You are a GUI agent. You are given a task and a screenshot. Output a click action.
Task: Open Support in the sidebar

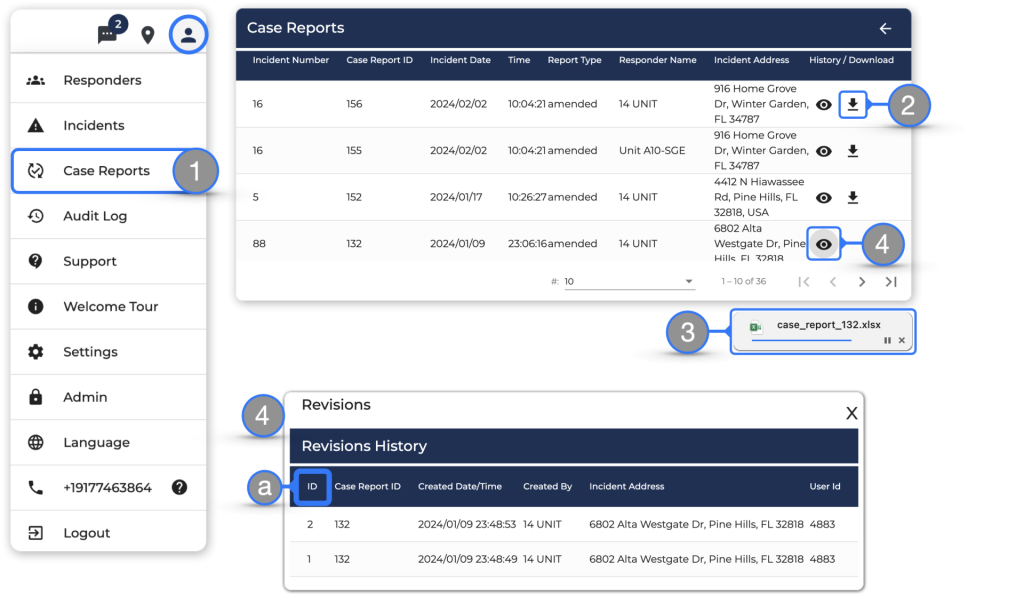(108, 261)
